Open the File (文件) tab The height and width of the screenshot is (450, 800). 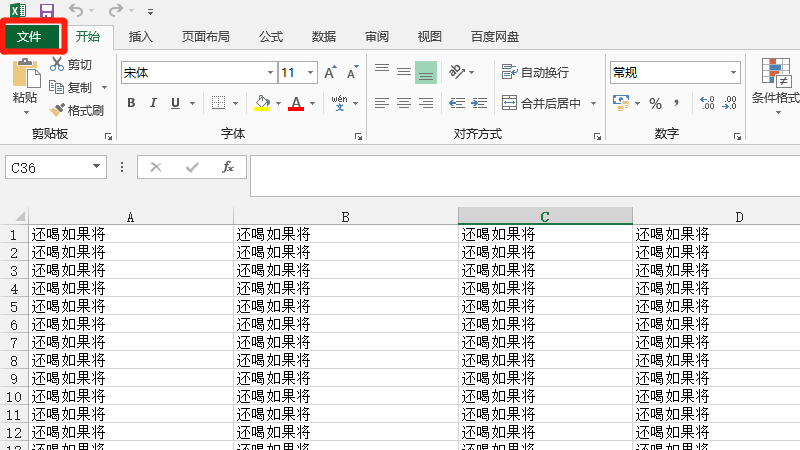pyautogui.click(x=29, y=37)
